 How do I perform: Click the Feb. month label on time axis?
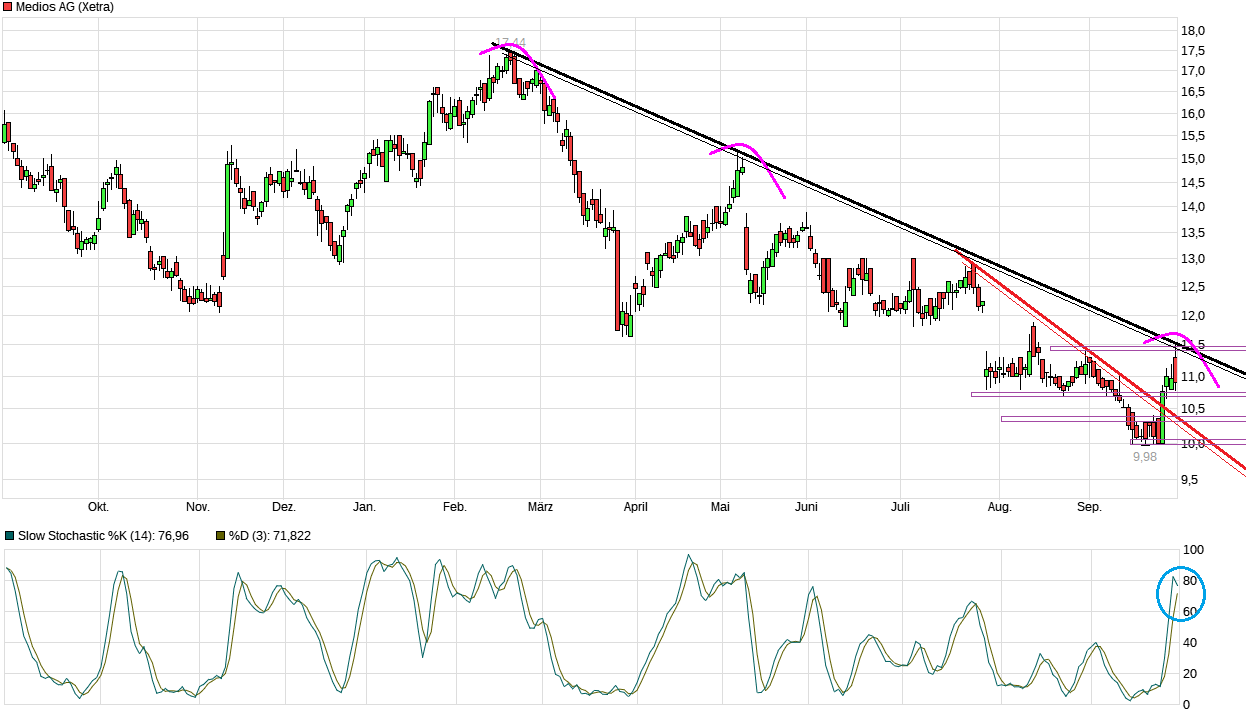455,507
